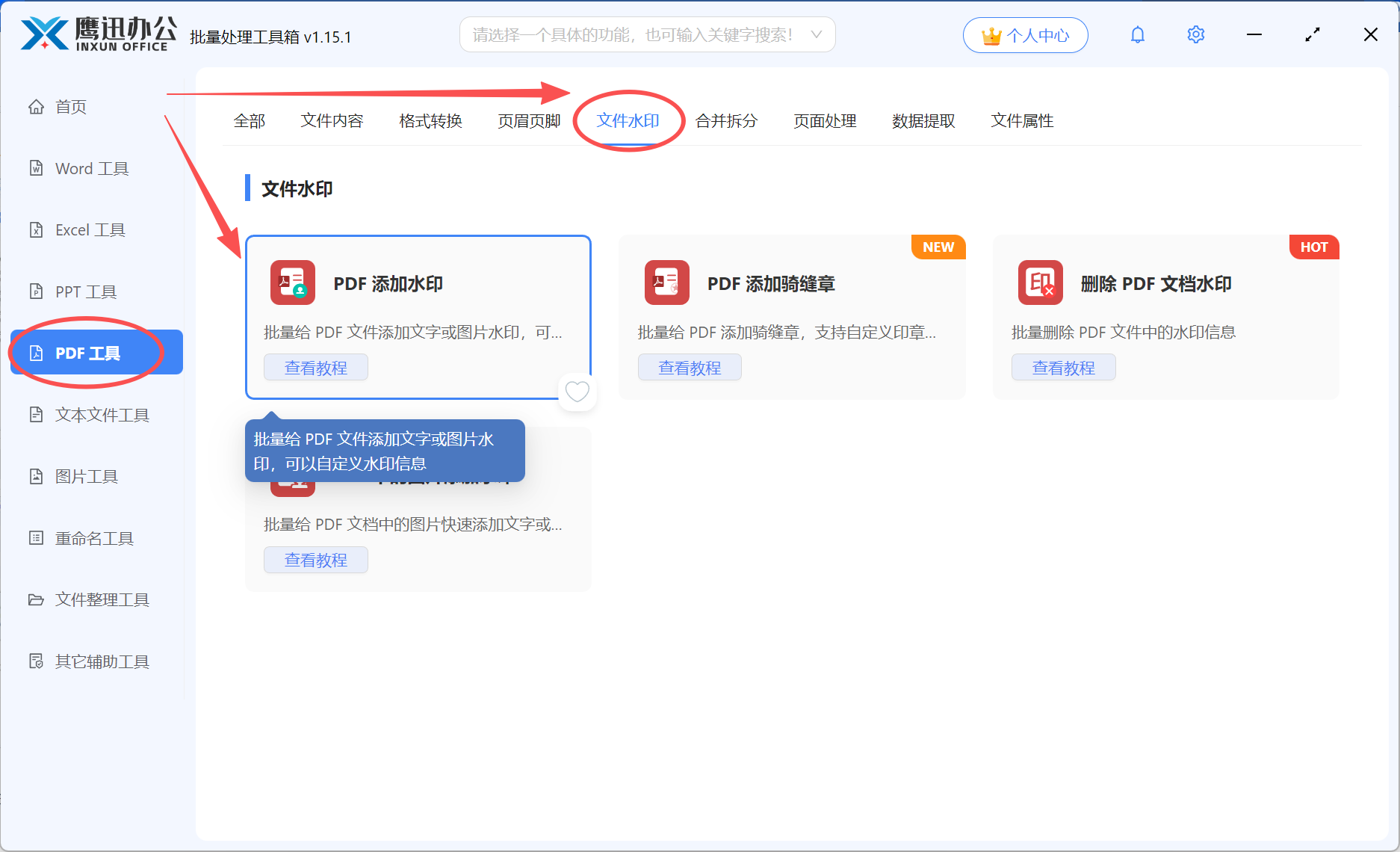This screenshot has width=1400, height=852.
Task: Click the text file icon in sidebar
Action: 36,415
